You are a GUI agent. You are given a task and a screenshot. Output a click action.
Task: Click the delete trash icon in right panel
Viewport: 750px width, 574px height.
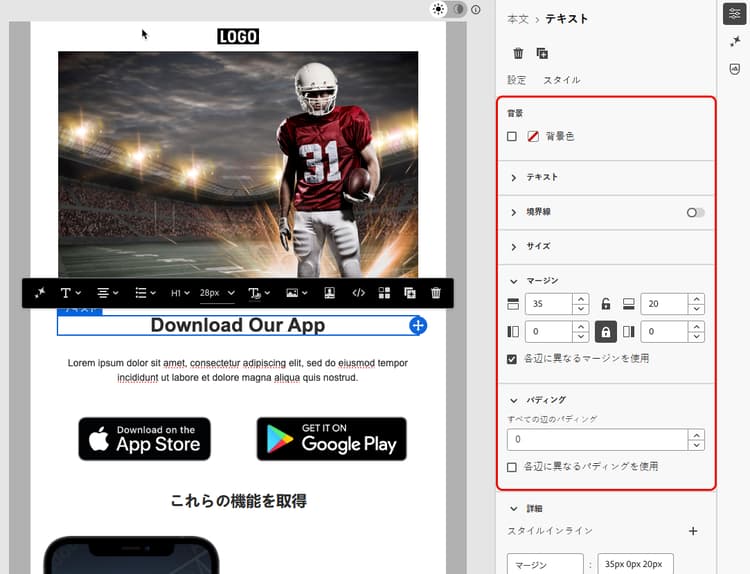coord(518,53)
